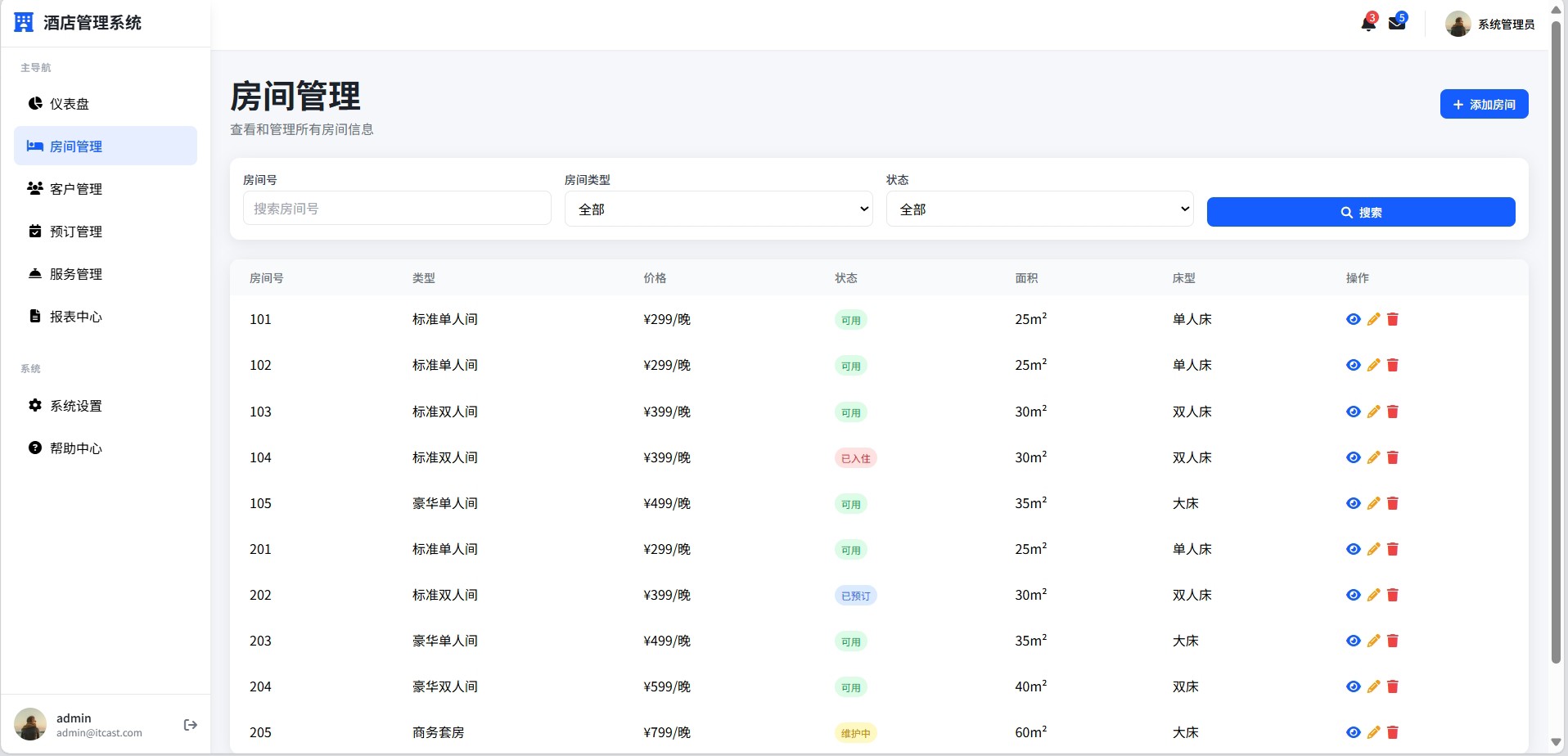This screenshot has width=1568, height=756.
Task: Click the pencil icon for room 202
Action: point(1373,595)
